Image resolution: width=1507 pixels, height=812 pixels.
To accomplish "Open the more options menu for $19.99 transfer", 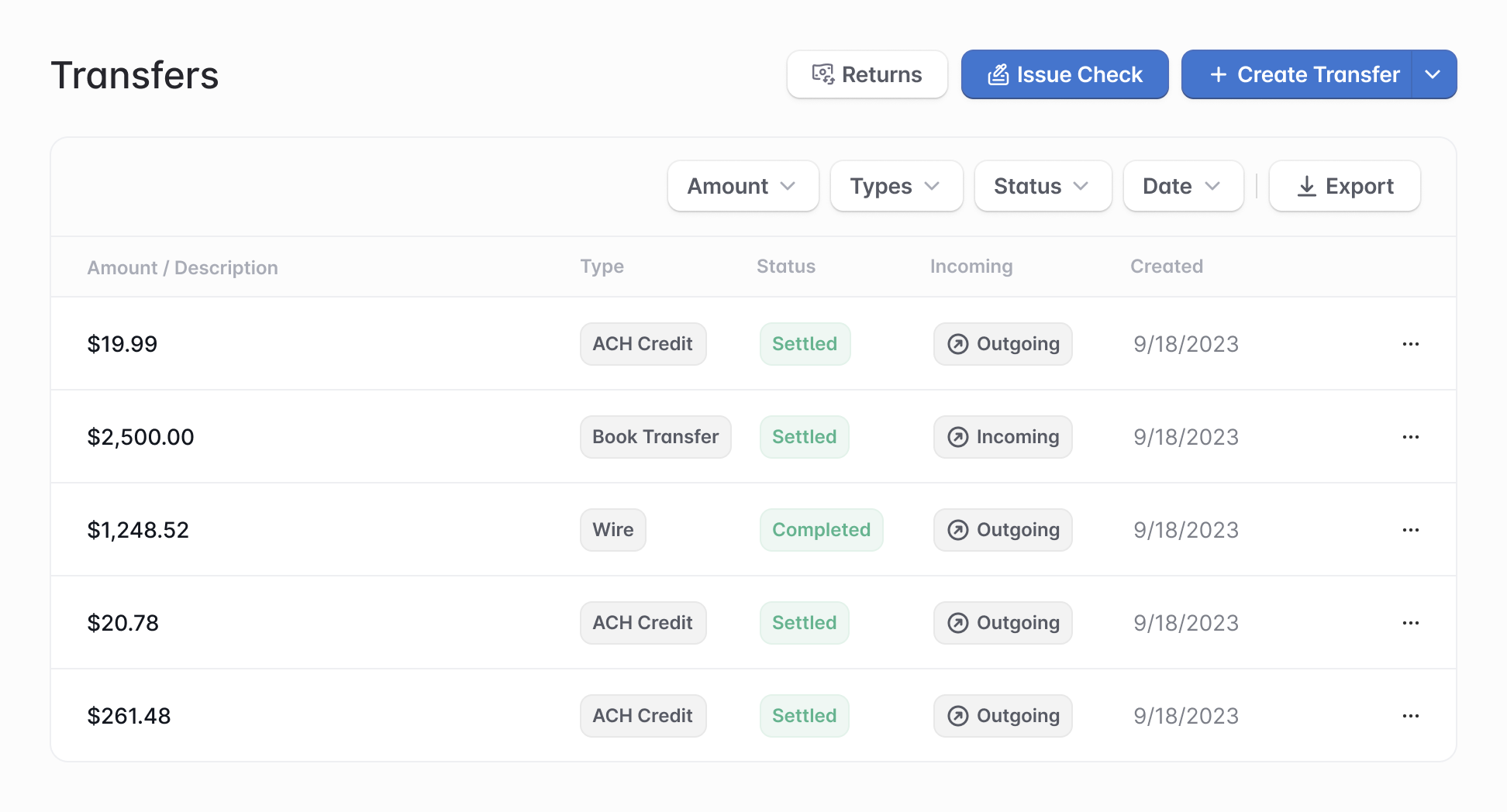I will point(1410,344).
